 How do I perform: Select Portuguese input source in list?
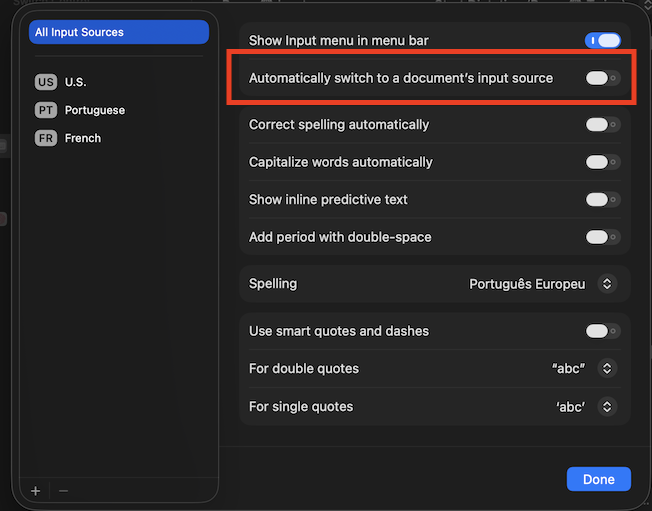[95, 110]
